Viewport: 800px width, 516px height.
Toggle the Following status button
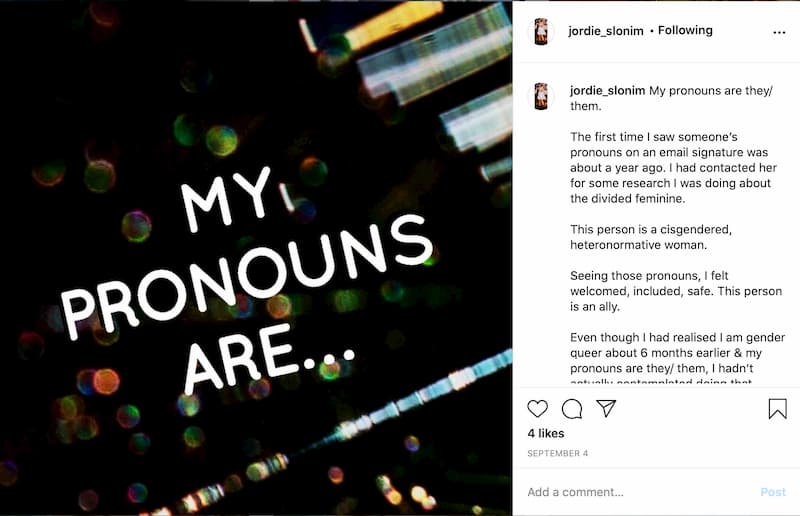(x=685, y=30)
